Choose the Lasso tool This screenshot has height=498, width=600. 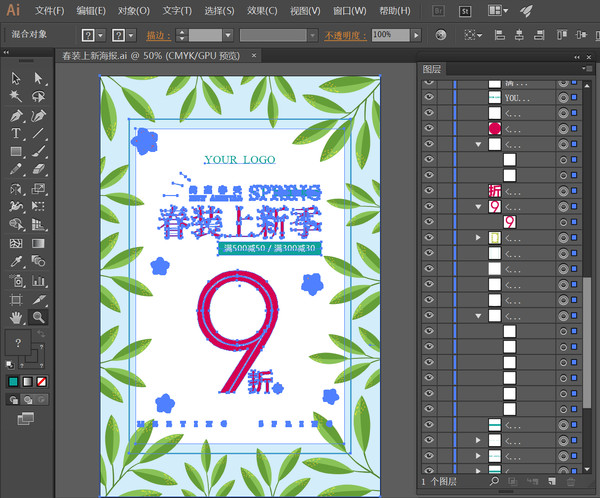point(38,96)
